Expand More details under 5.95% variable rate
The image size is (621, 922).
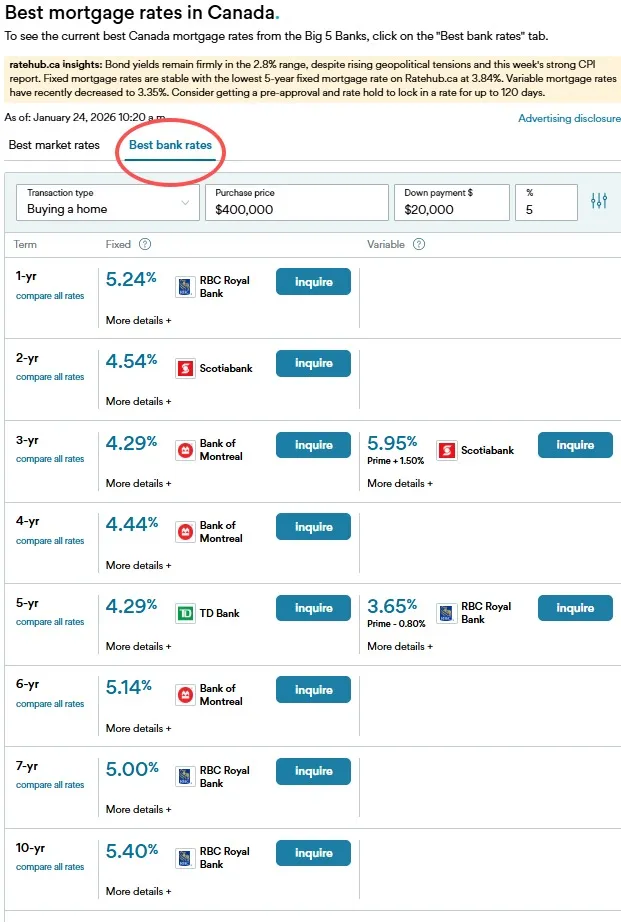(400, 483)
